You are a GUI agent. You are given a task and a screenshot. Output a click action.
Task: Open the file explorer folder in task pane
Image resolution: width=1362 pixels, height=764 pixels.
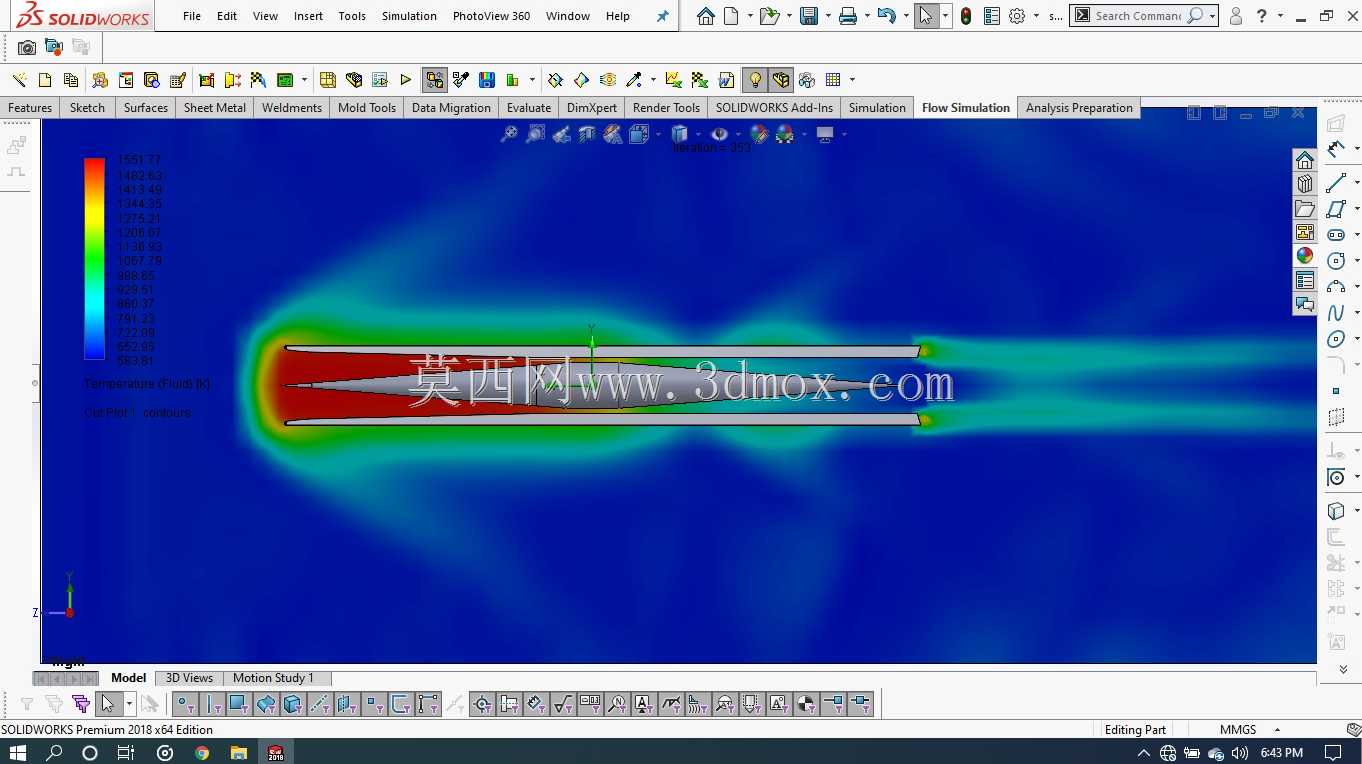(x=1305, y=208)
